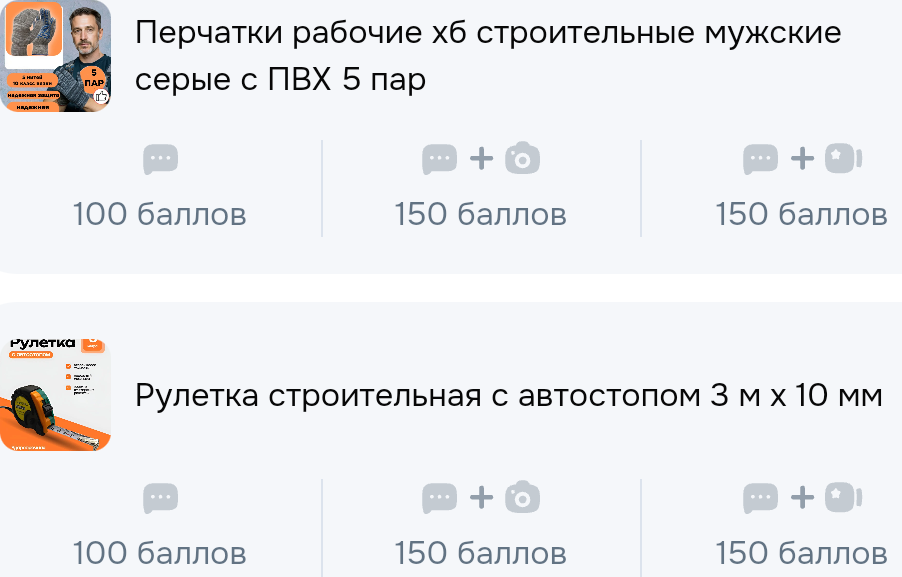
Task: Click the camera icon on gloves review card
Action: (521, 158)
